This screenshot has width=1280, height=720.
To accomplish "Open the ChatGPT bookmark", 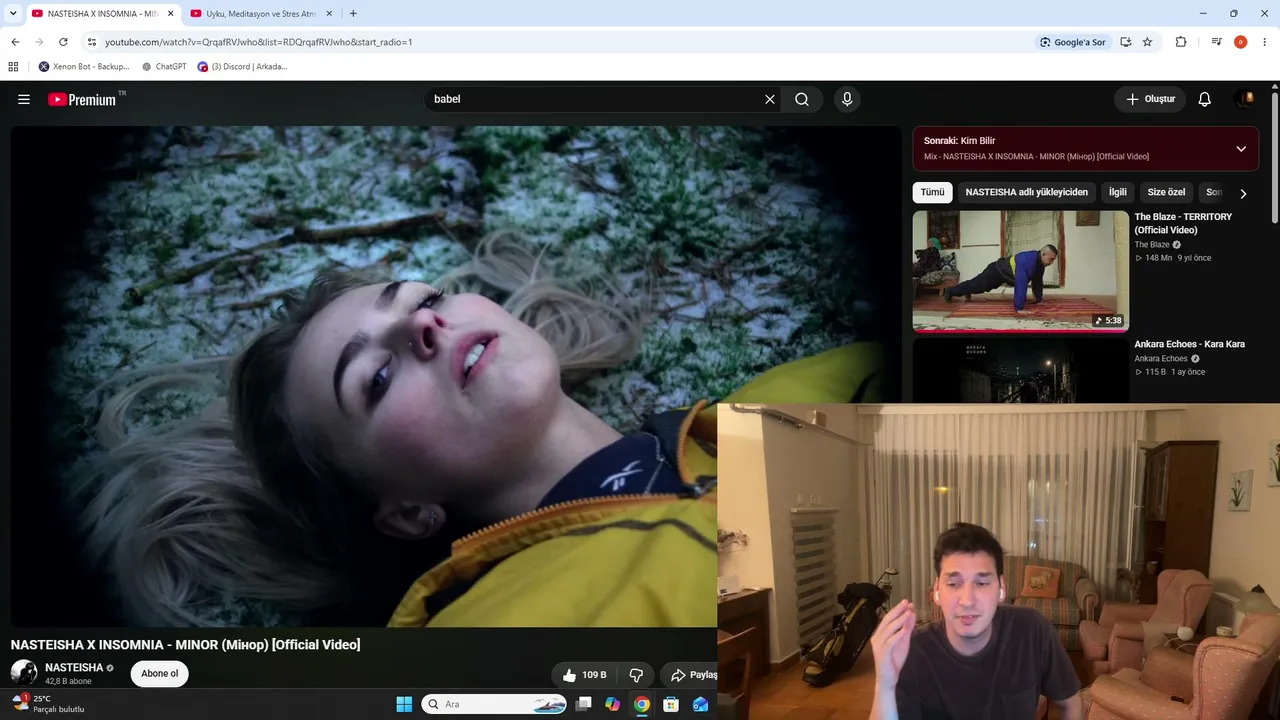I will click(164, 67).
